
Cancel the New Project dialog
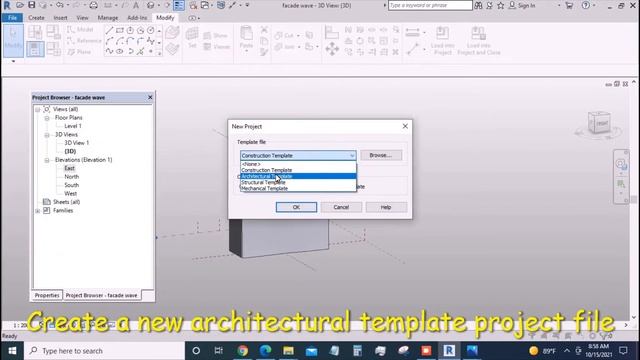[x=341, y=207]
